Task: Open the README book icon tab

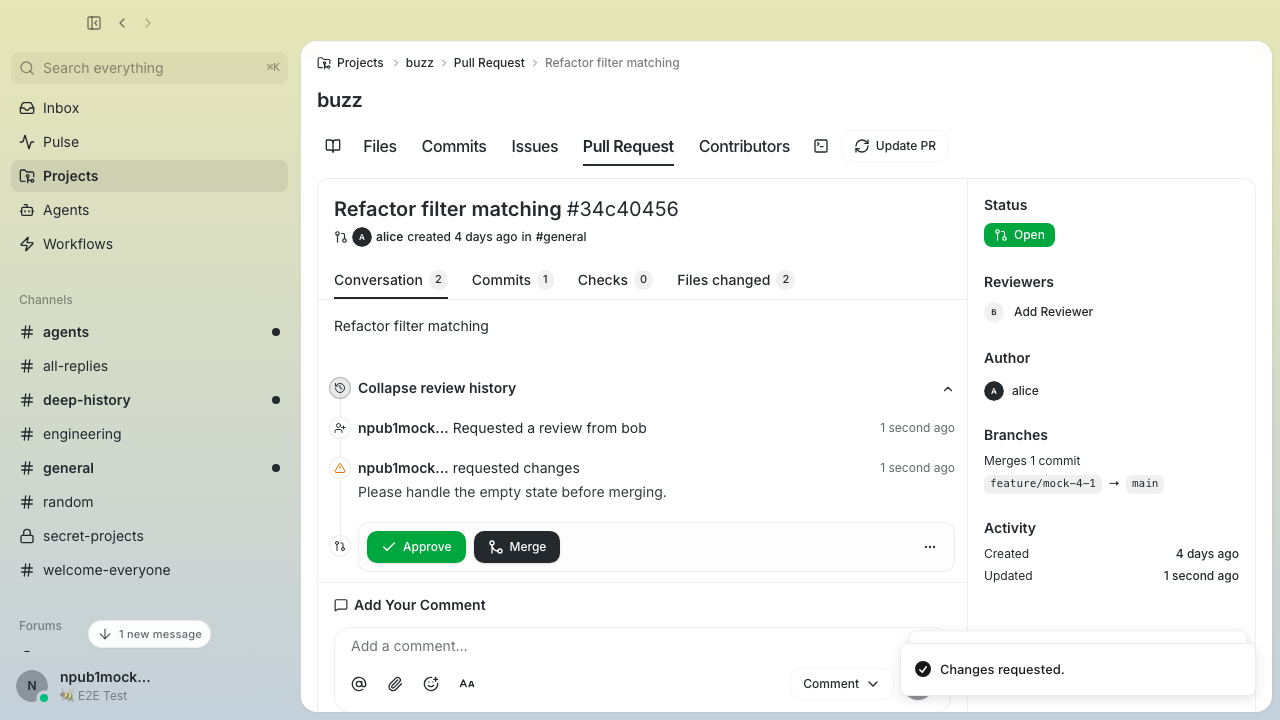Action: [x=333, y=146]
